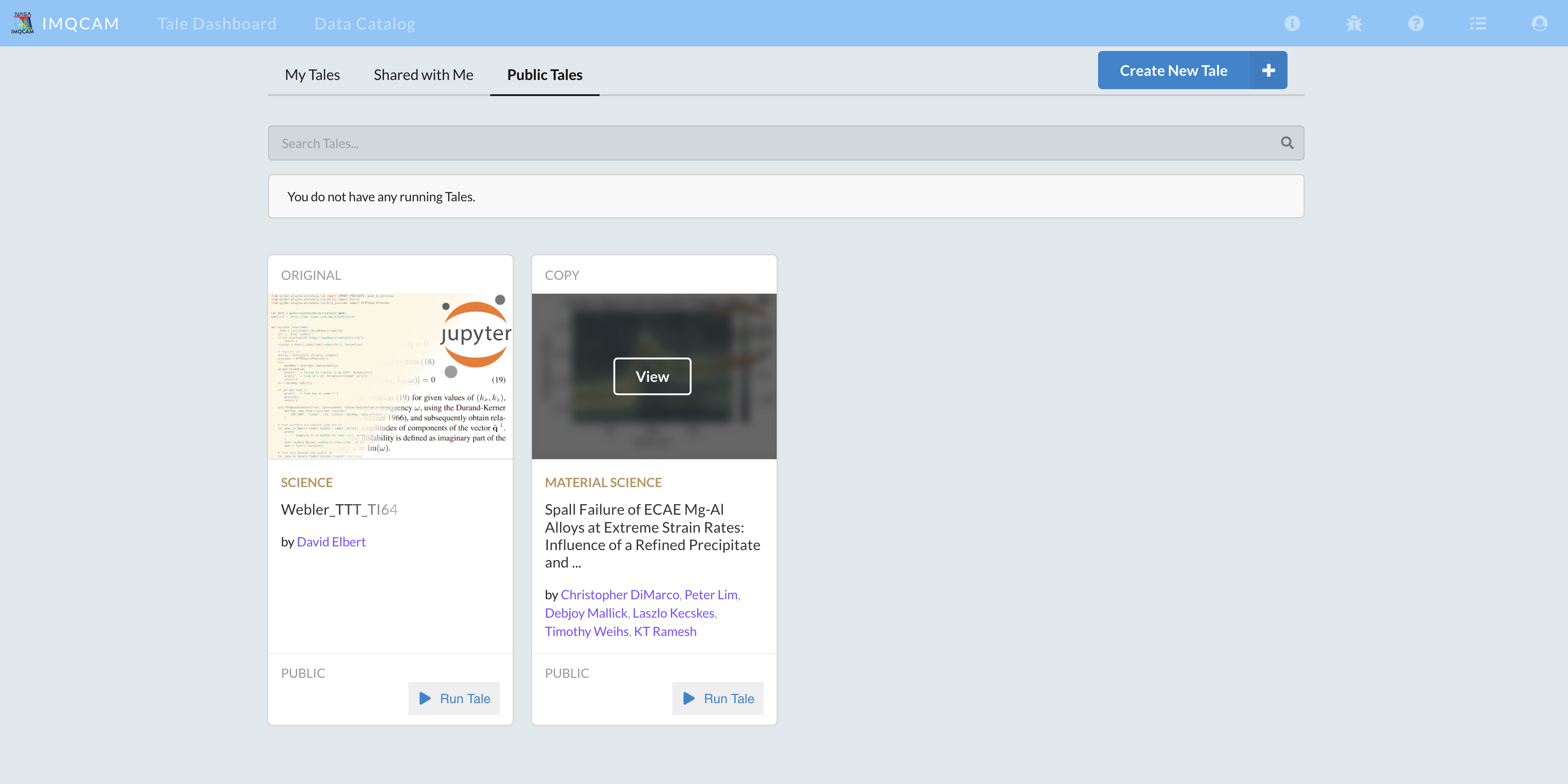Open the task list icon in header
Screen dimensions: 1568x784
(1477, 23)
